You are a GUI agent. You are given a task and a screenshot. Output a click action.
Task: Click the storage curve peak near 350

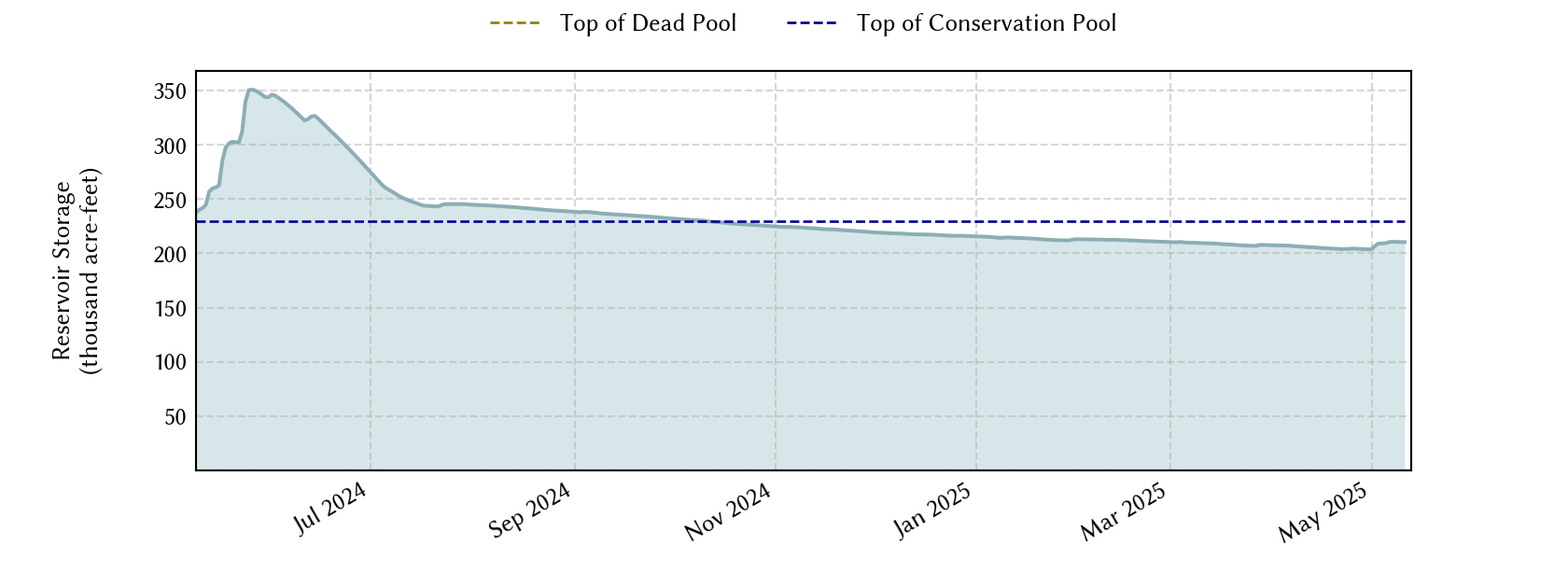(x=250, y=90)
